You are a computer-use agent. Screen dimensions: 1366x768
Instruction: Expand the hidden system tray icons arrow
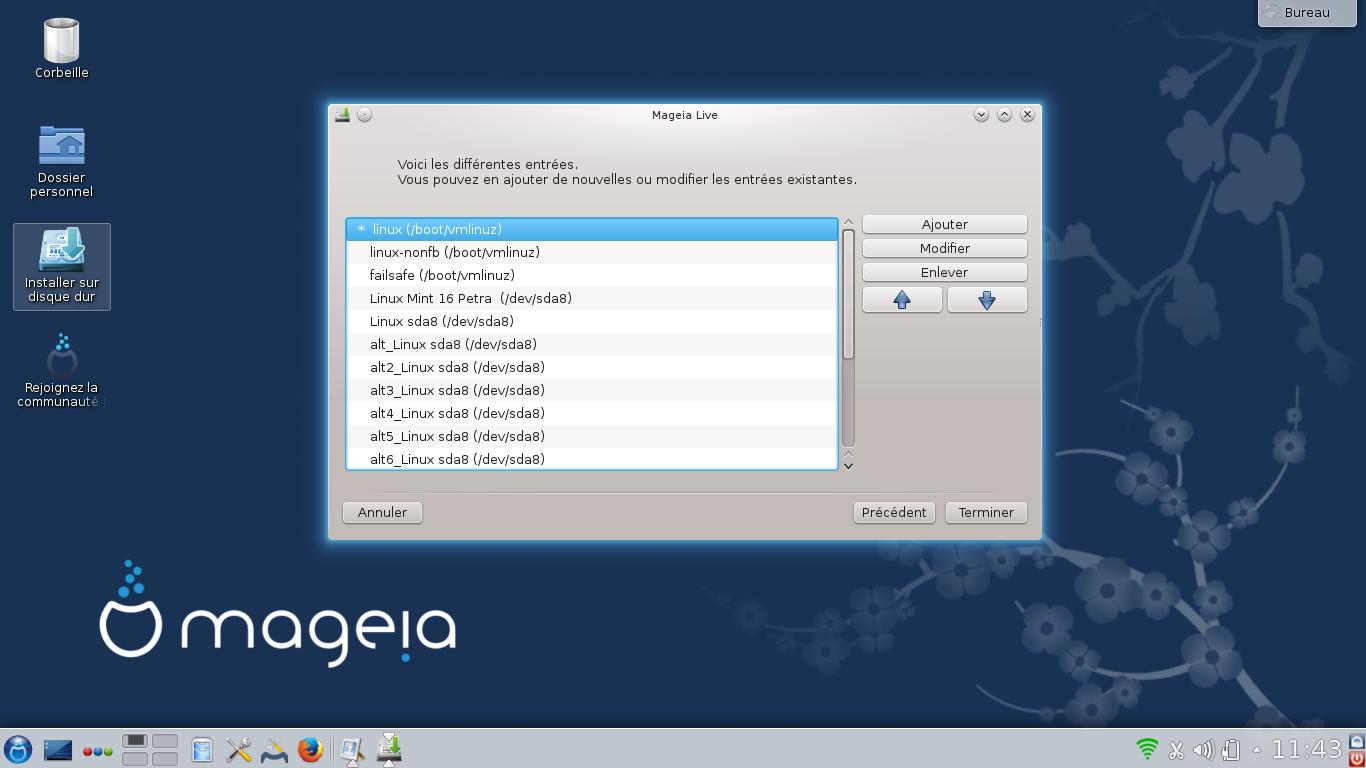[x=1257, y=750]
